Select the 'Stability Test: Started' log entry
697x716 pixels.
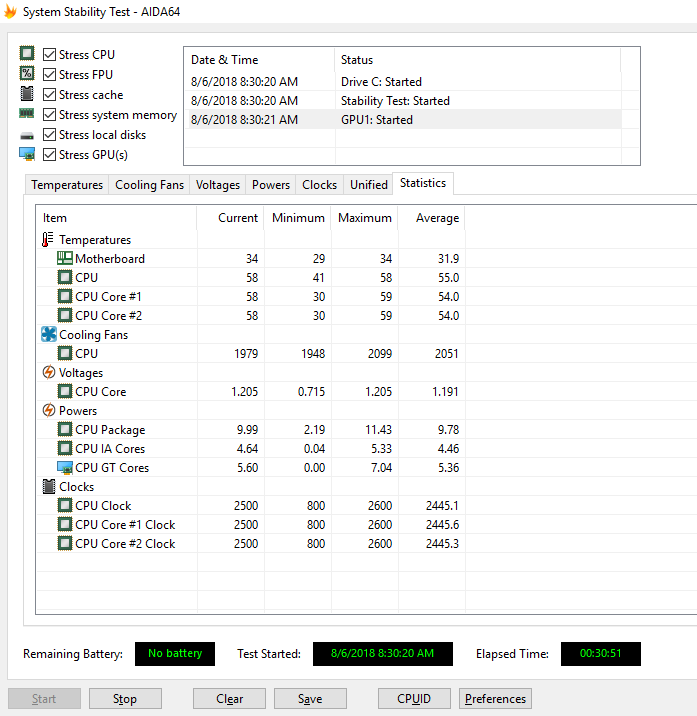click(x=402, y=100)
